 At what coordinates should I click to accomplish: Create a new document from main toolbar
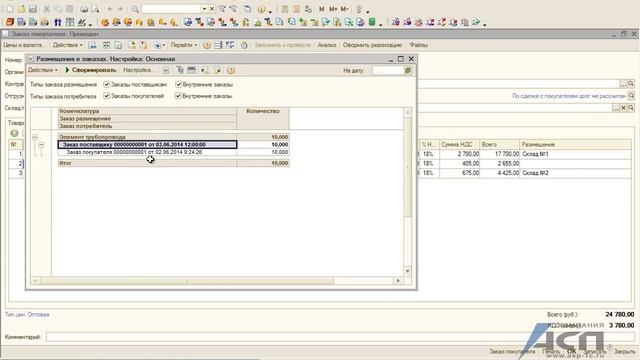10,9
